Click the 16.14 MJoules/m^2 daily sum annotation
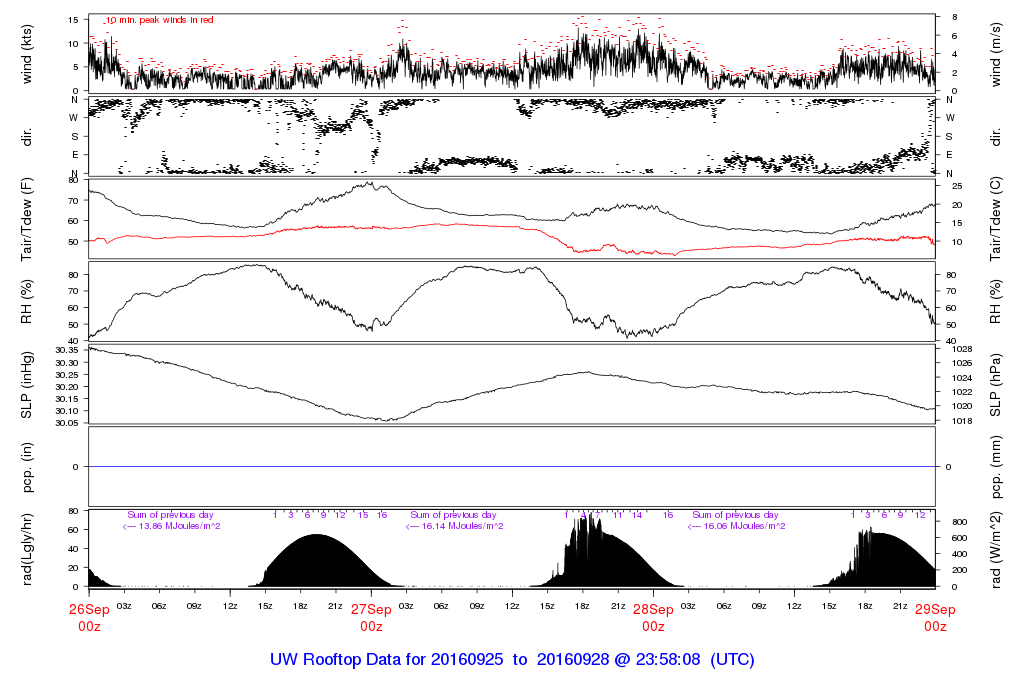This screenshot has height=700, width=1024. [454, 526]
